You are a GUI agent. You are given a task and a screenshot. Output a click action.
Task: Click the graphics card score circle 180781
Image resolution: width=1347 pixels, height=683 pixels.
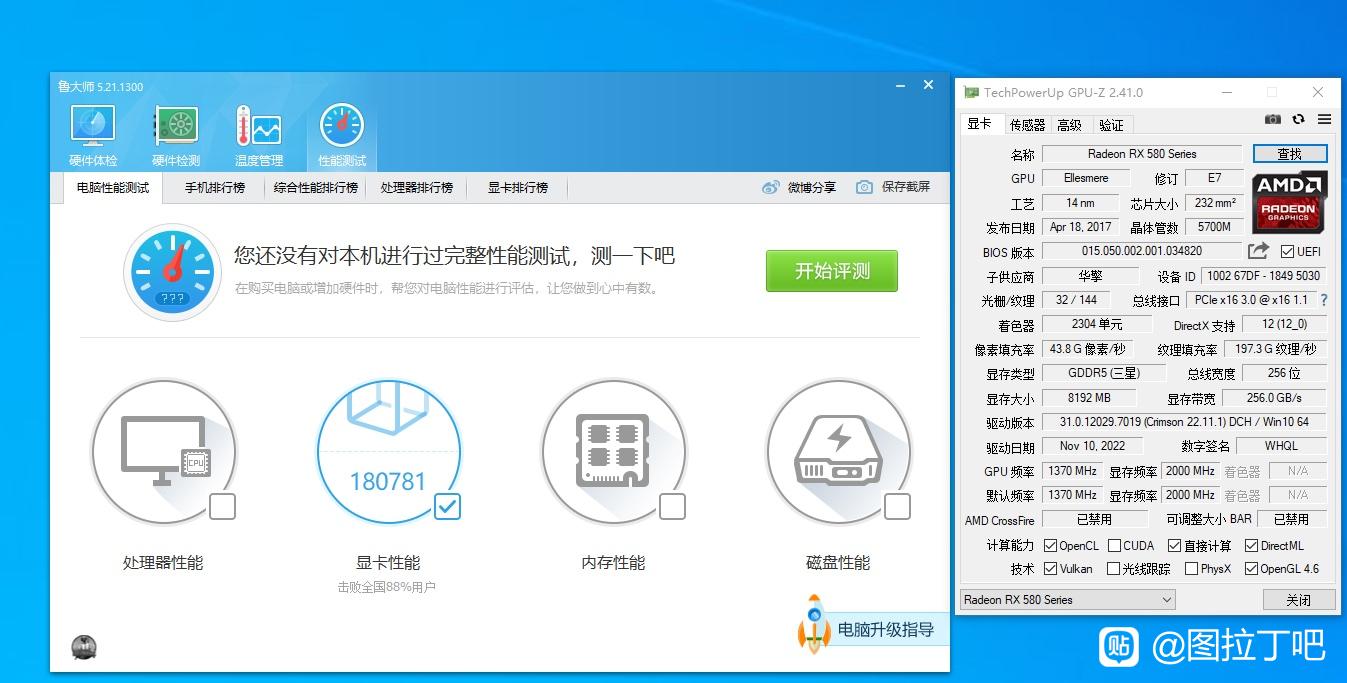pos(389,452)
